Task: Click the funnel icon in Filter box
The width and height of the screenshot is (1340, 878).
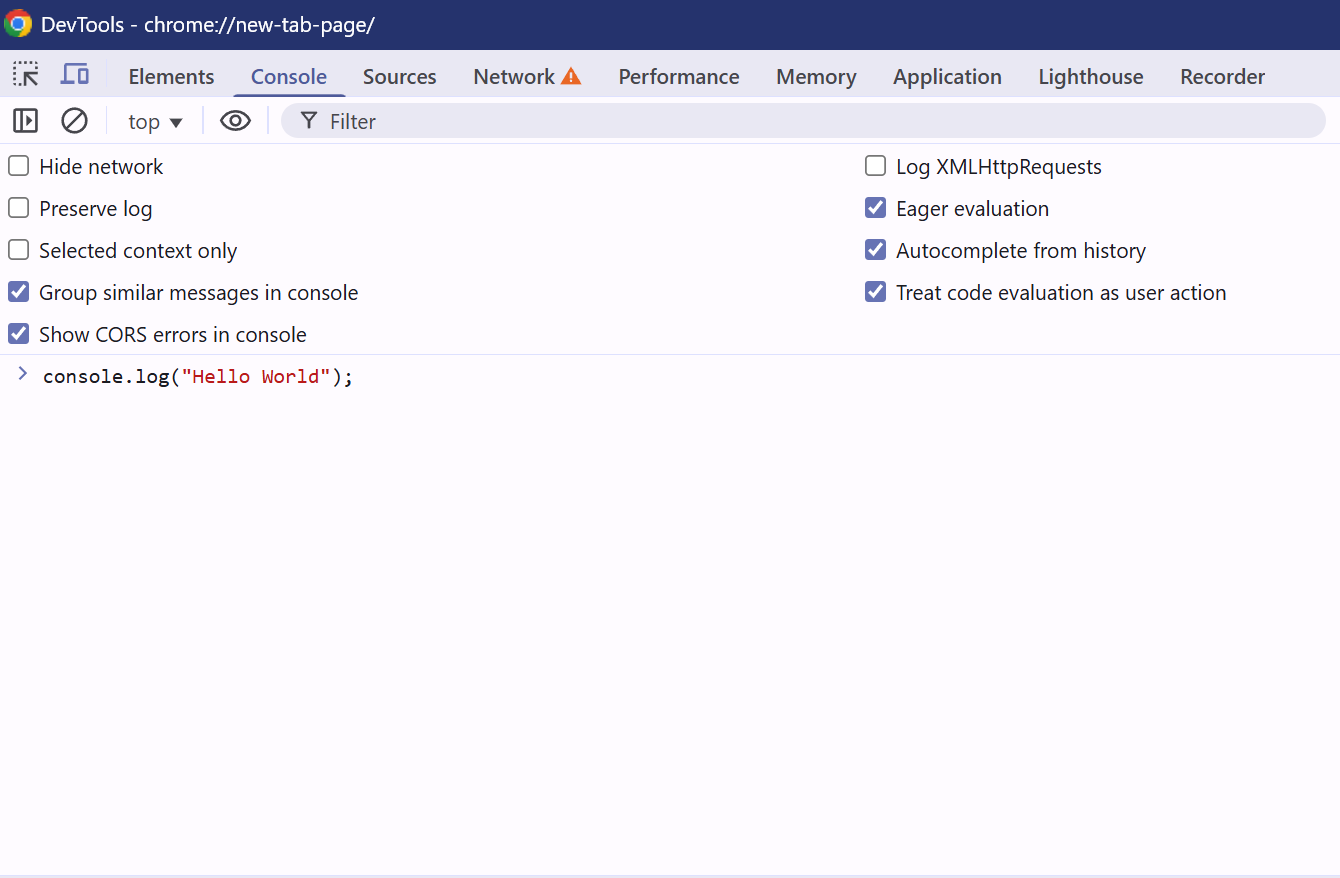Action: coord(309,121)
